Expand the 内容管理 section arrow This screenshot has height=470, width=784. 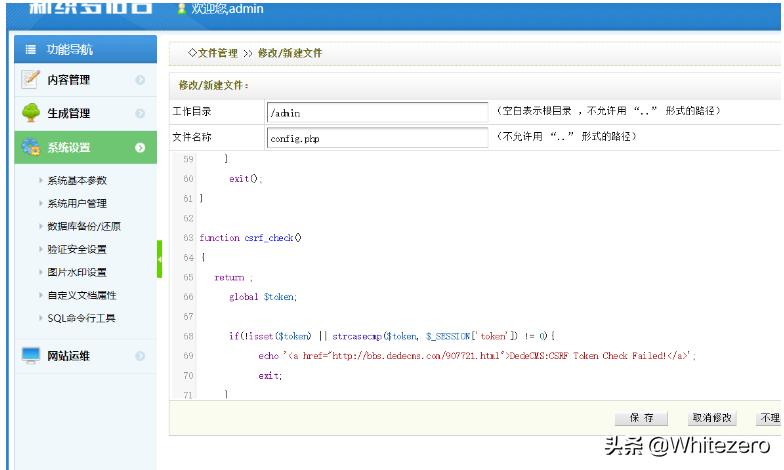pos(140,80)
